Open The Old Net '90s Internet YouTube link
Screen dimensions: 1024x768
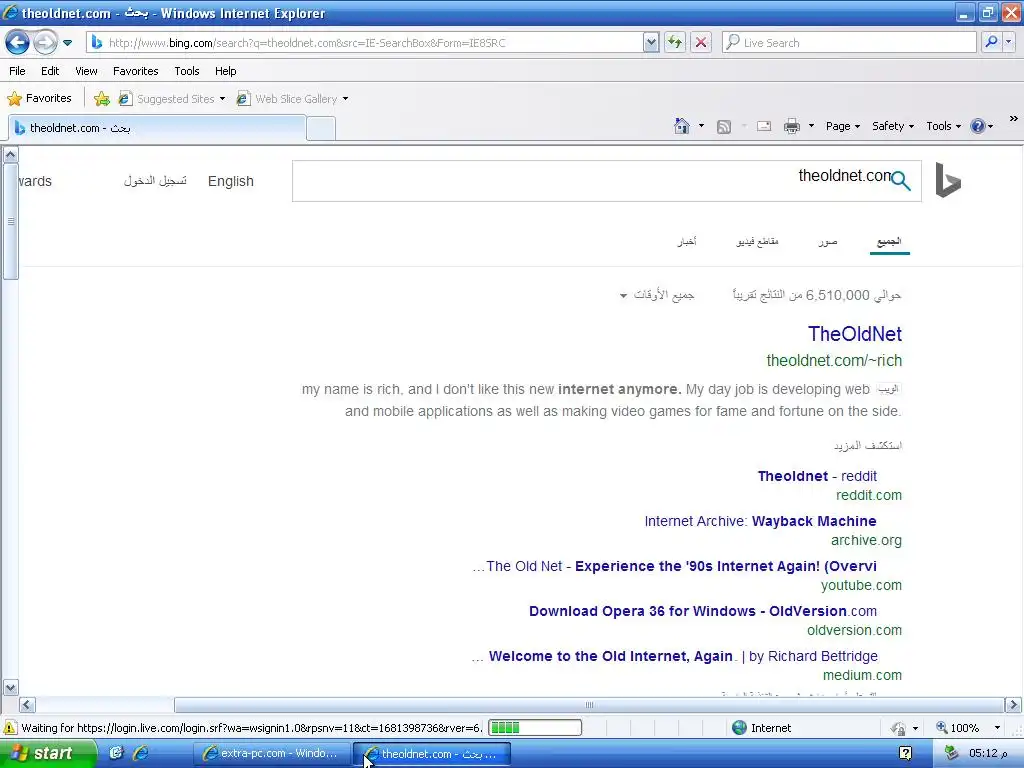(675, 566)
